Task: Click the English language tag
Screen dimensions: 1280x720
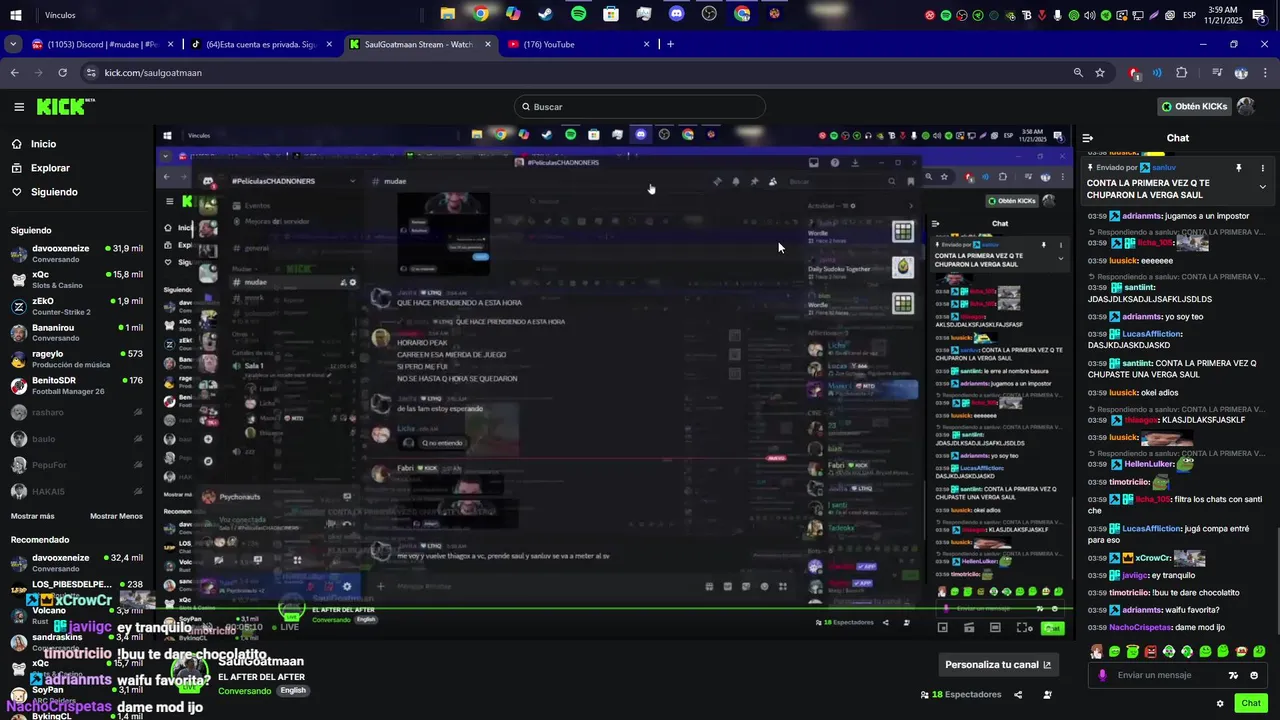Action: point(293,690)
